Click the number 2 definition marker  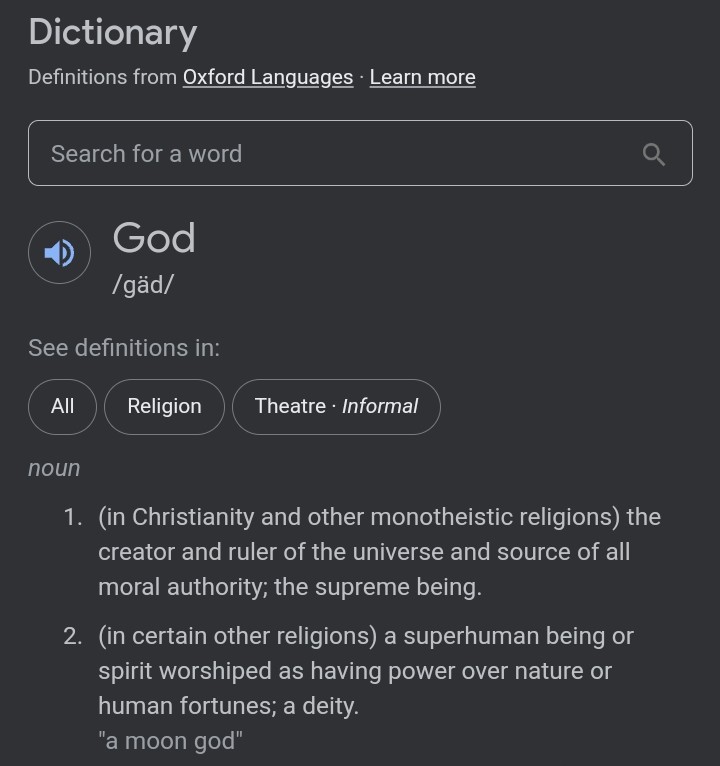point(72,636)
